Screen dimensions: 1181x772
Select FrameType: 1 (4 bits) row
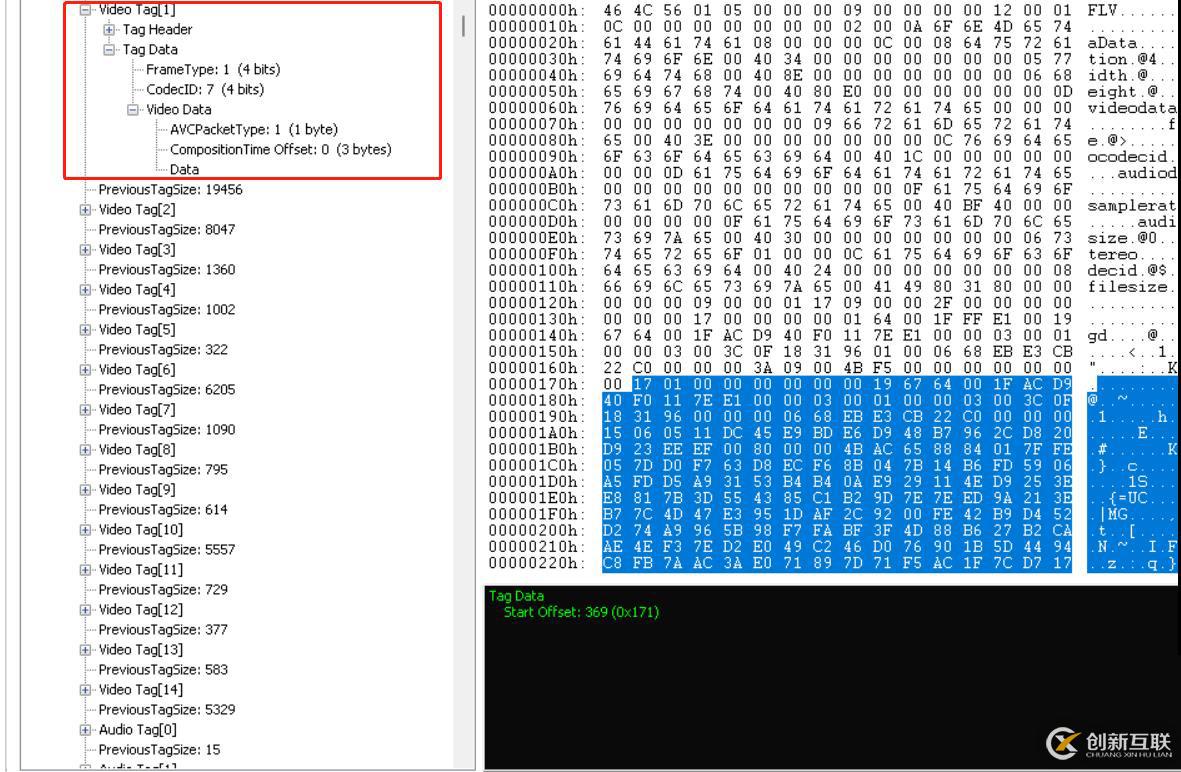pos(213,69)
